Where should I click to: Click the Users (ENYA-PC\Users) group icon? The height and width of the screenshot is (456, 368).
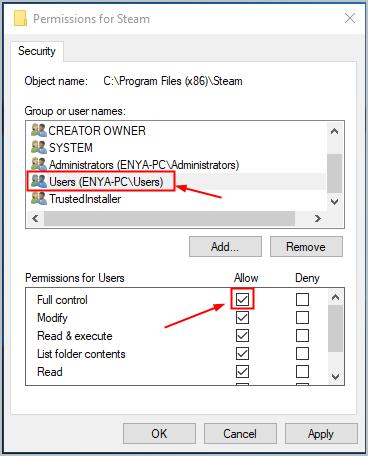39,181
